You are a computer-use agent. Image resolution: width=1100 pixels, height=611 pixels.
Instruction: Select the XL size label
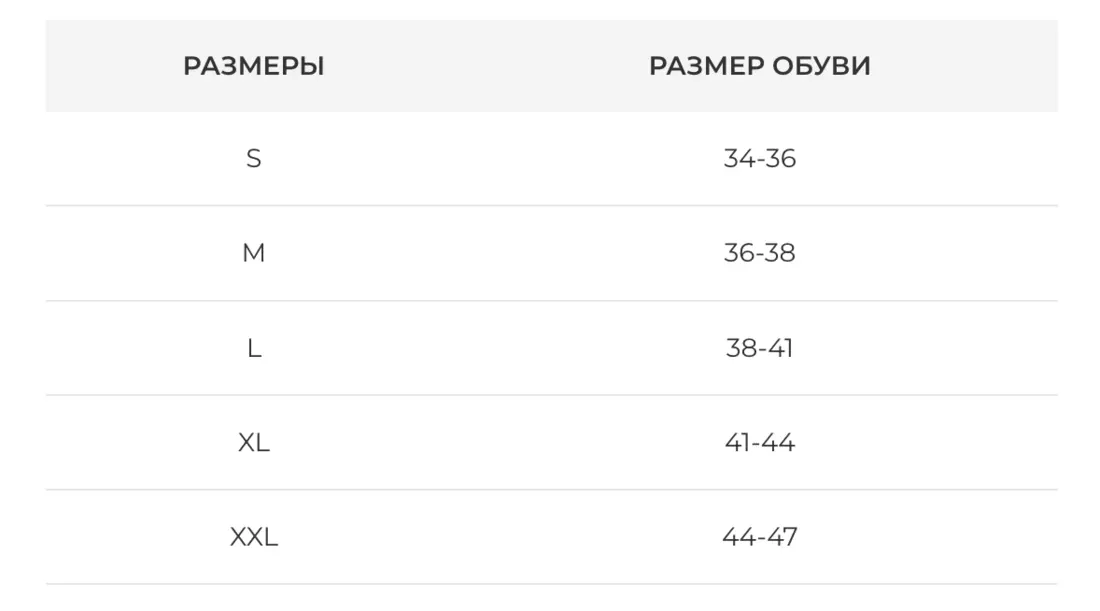(x=254, y=442)
